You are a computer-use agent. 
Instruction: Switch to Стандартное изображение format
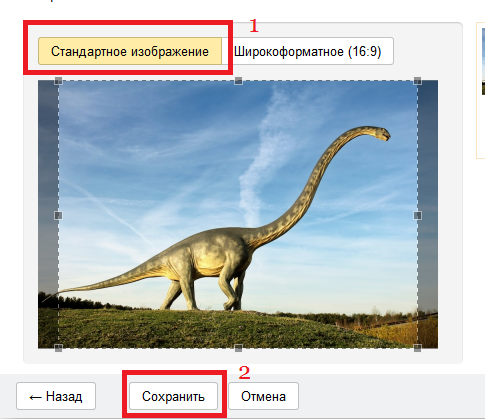tap(130, 51)
